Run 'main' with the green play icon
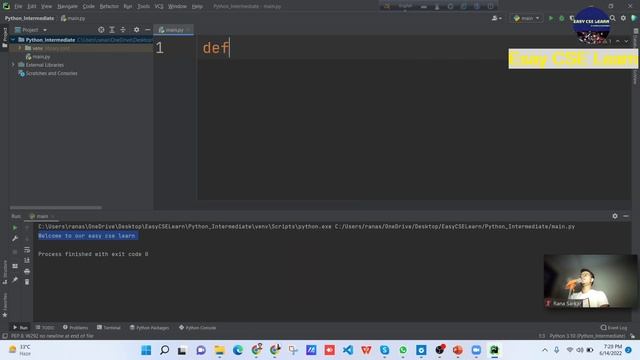640x360 pixels. [x=551, y=18]
